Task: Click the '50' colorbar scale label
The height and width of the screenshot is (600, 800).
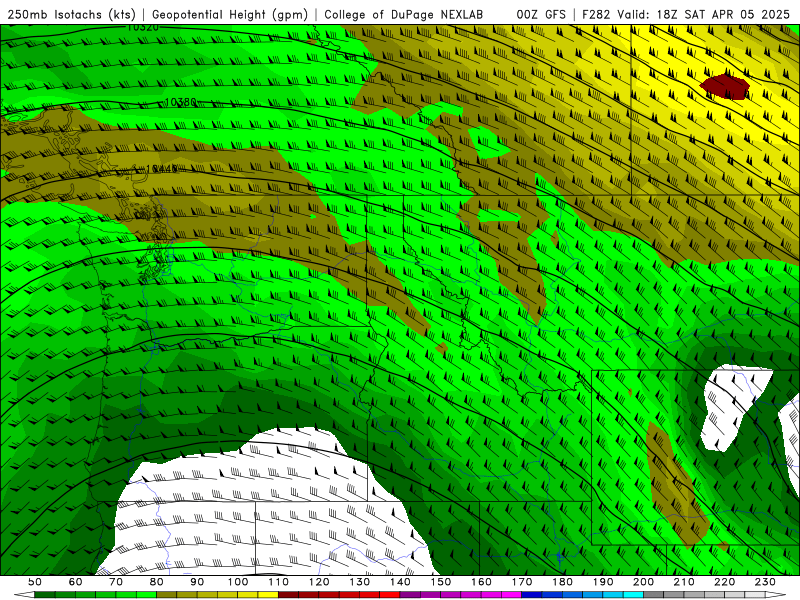Action: (34, 582)
